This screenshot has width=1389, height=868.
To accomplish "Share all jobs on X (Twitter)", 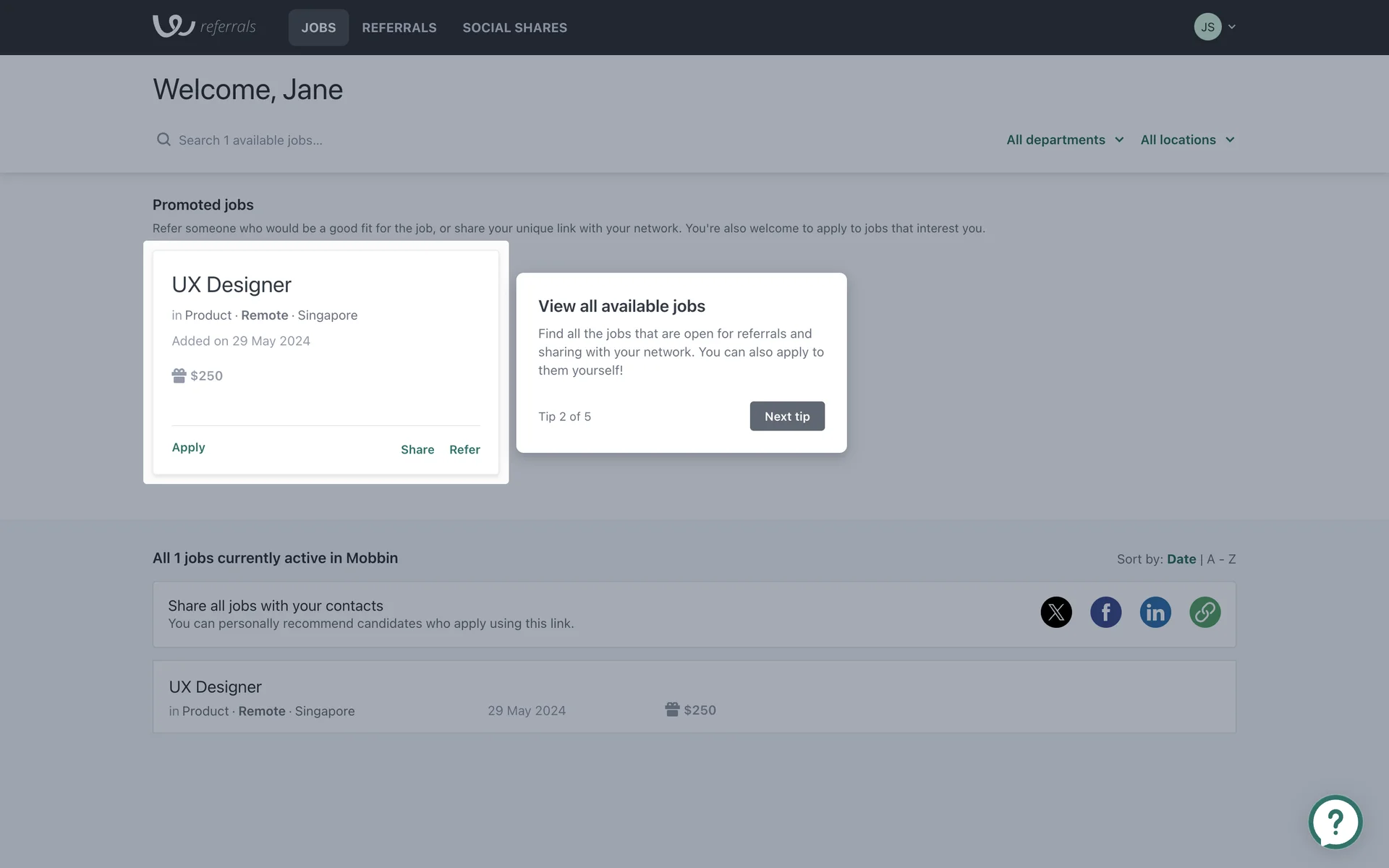I will tap(1055, 612).
